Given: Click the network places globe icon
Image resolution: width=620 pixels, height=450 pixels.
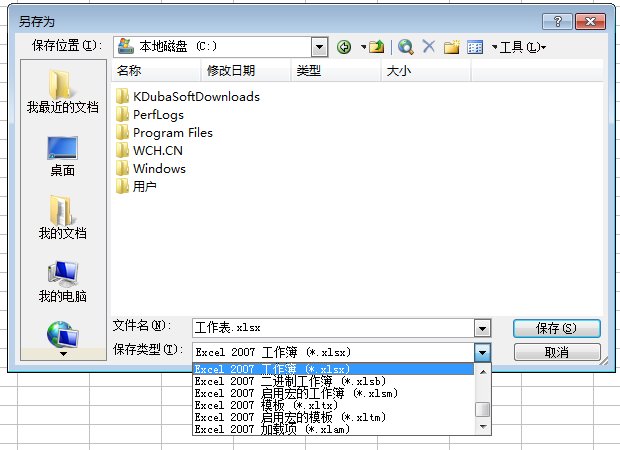Looking at the screenshot, I should pos(62,335).
